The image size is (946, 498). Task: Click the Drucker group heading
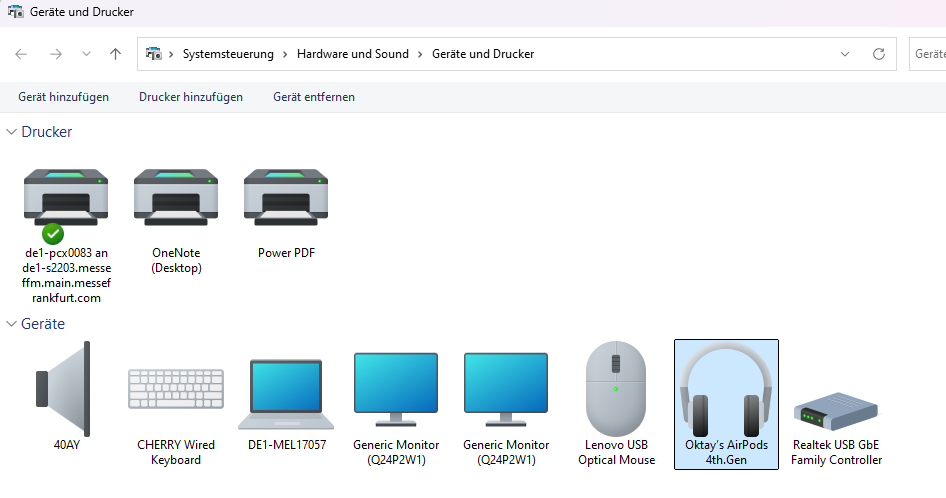pos(46,132)
